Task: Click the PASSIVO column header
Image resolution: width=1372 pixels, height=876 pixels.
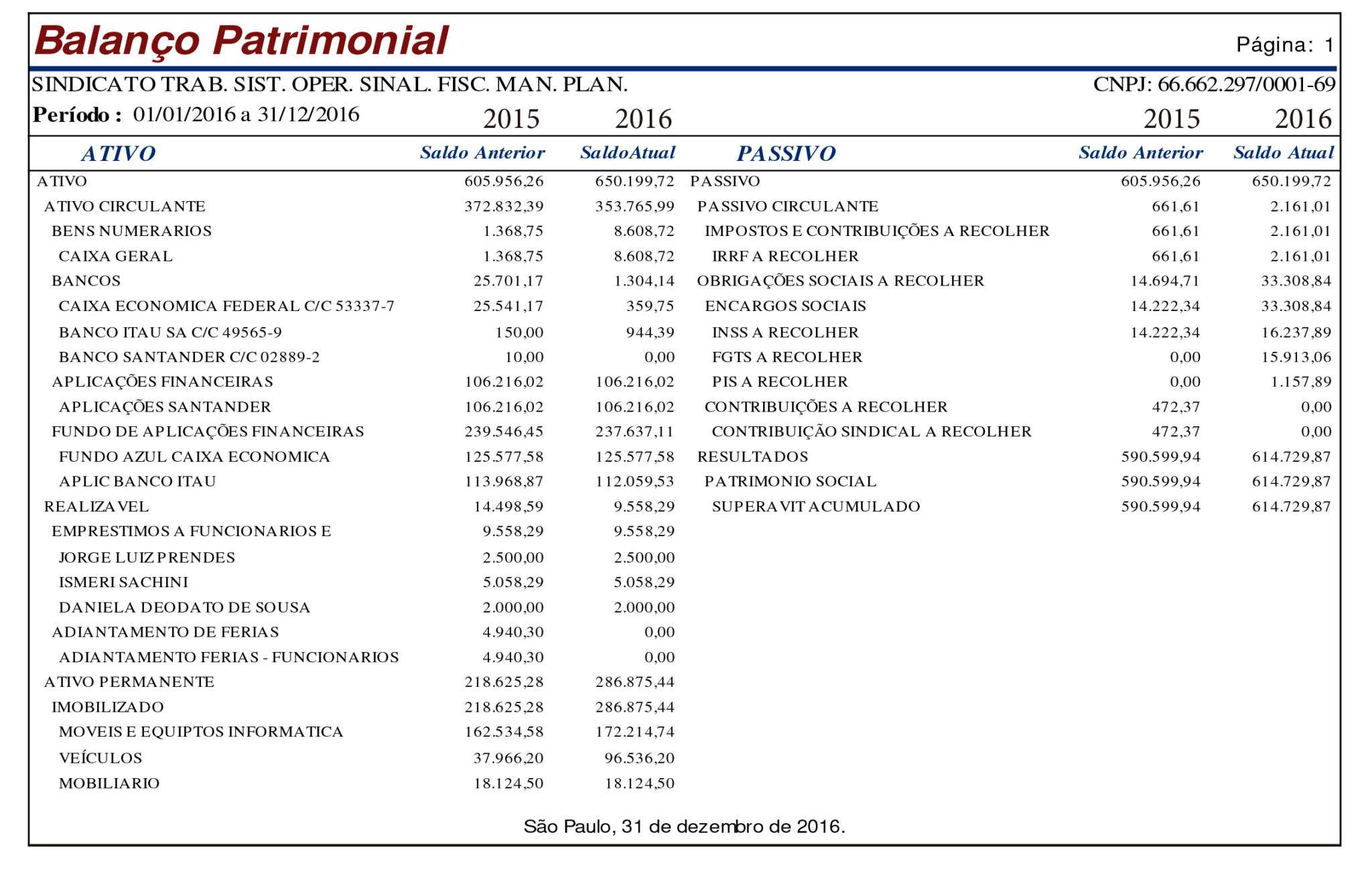Action: (786, 153)
